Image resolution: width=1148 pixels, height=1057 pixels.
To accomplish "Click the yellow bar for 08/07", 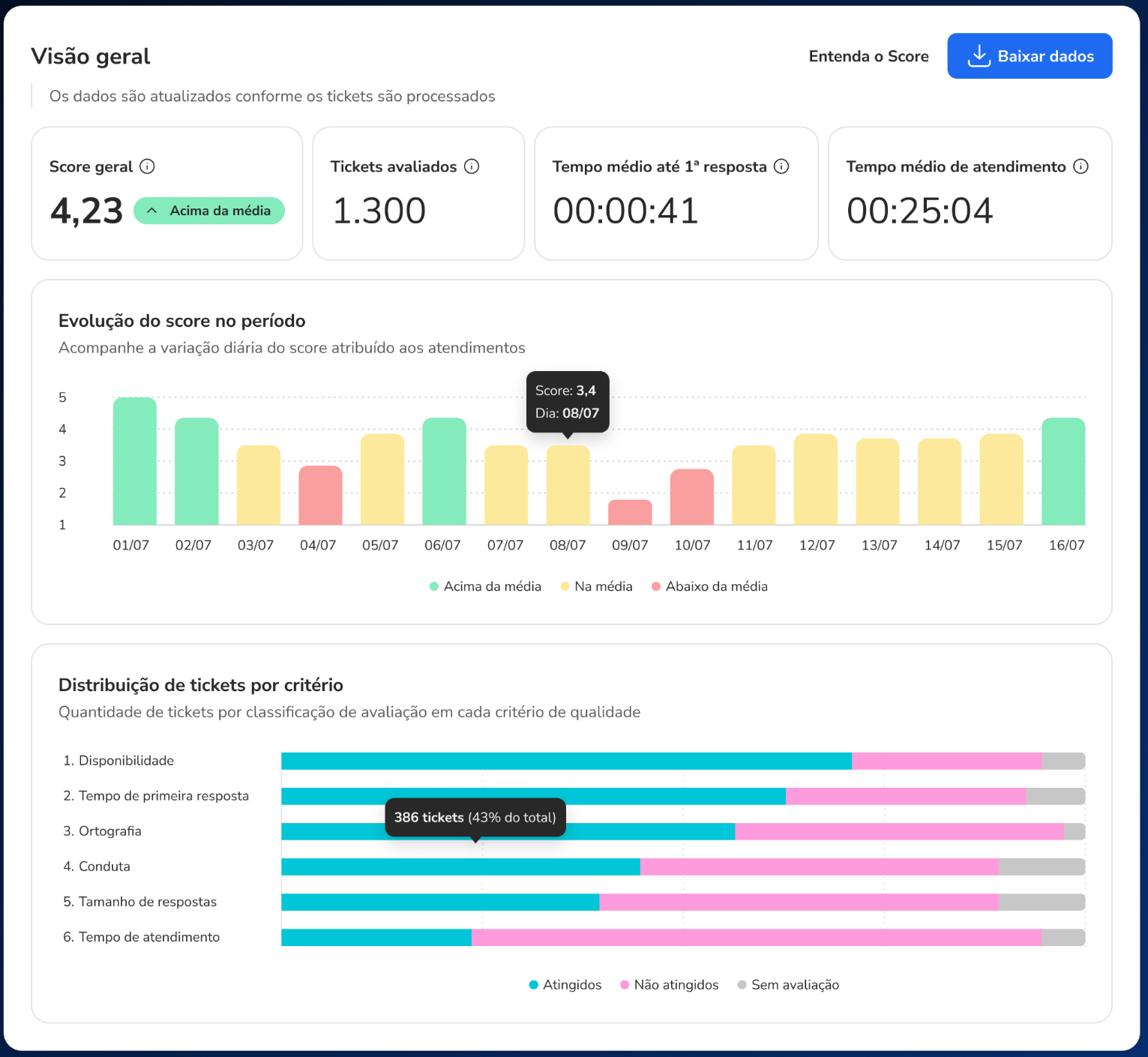I will (568, 485).
